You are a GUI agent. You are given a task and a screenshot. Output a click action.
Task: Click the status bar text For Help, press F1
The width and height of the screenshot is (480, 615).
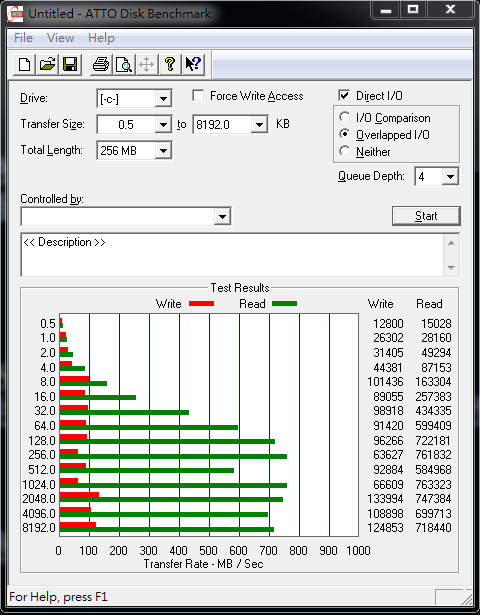point(58,597)
